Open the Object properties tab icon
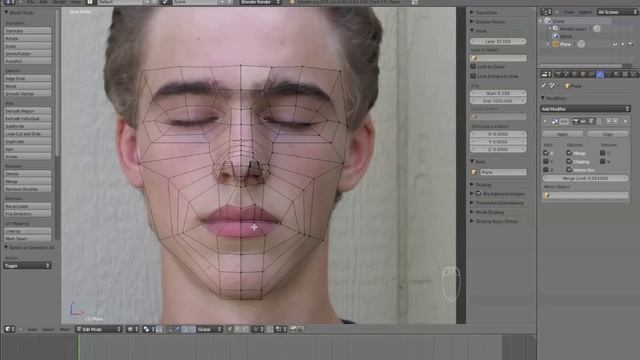The image size is (640, 360). pos(583,74)
